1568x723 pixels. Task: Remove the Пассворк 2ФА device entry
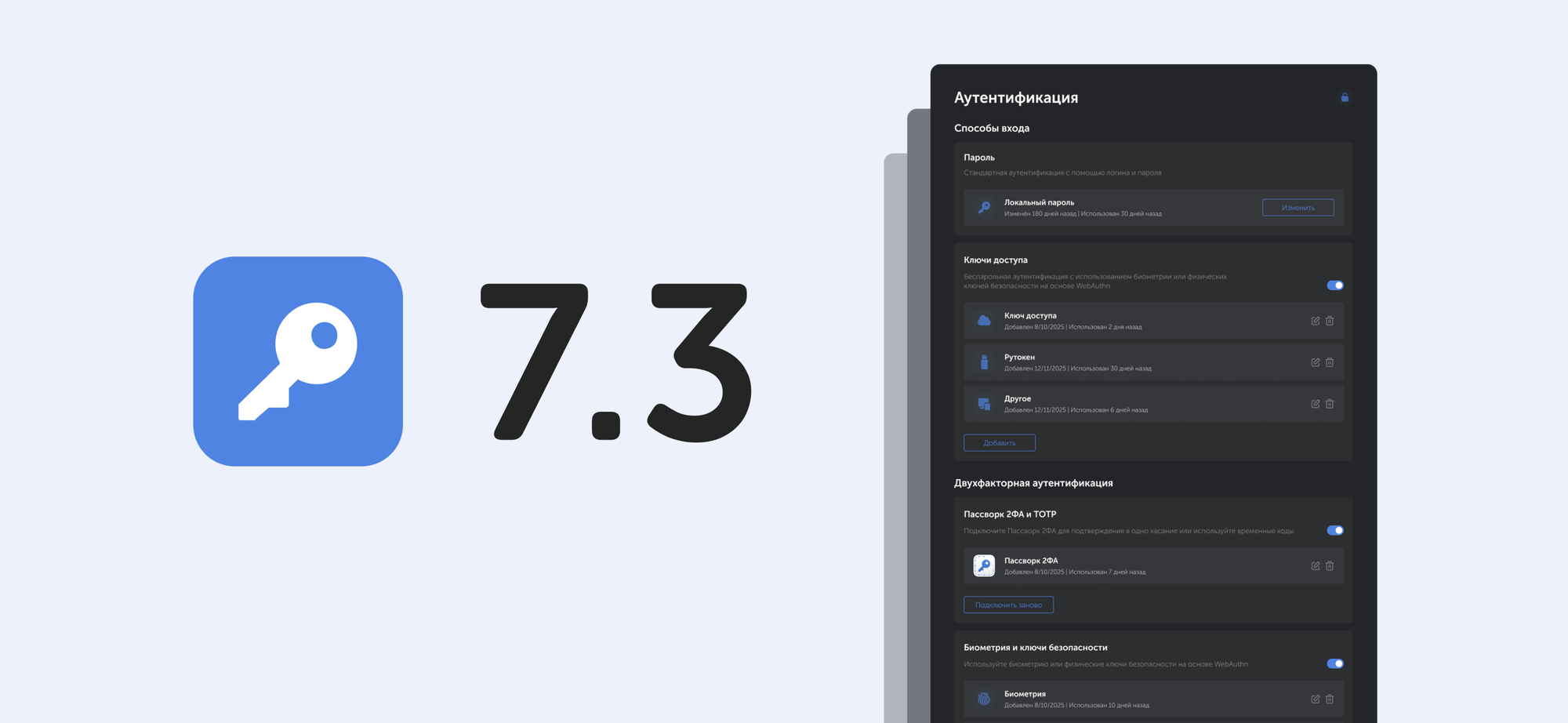tap(1330, 566)
